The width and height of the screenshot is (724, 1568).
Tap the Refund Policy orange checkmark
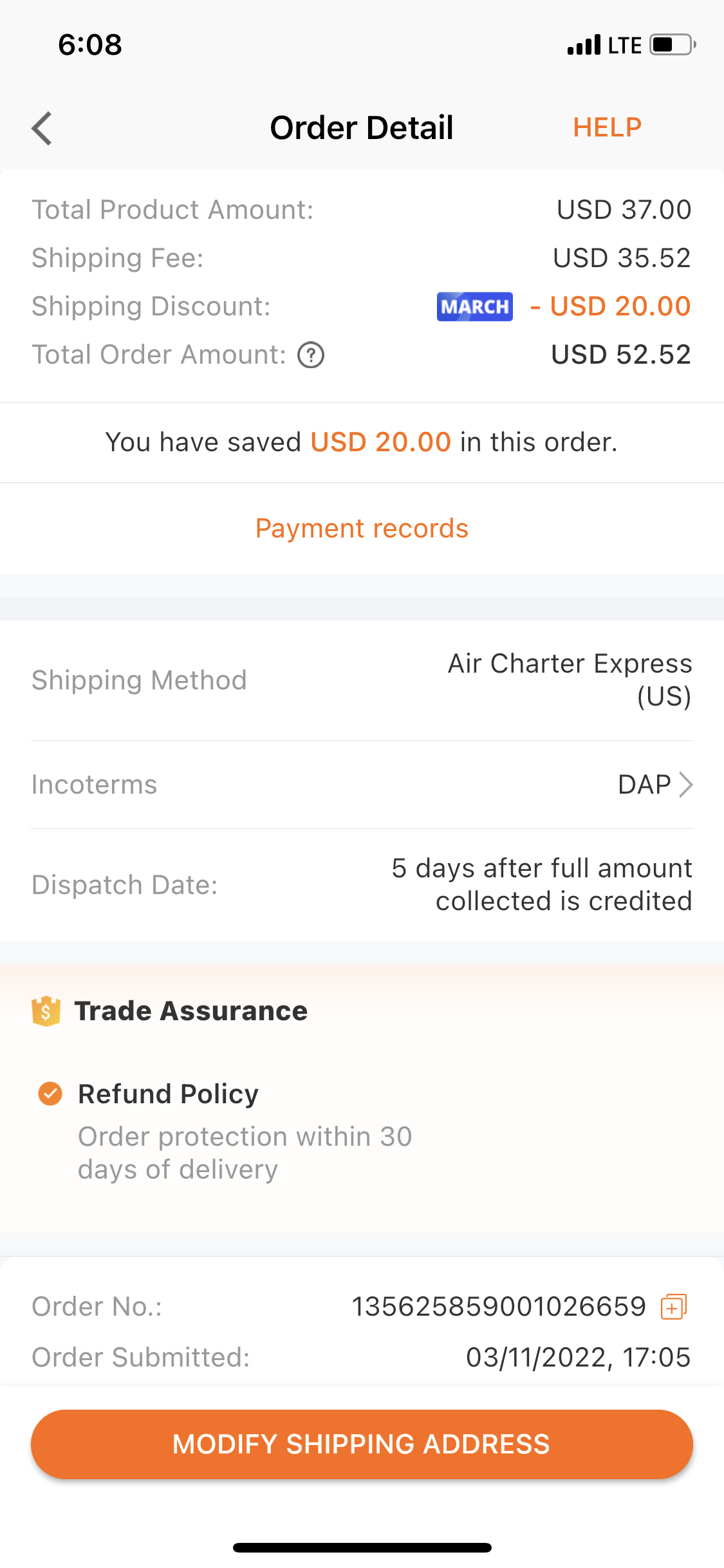coord(50,1094)
